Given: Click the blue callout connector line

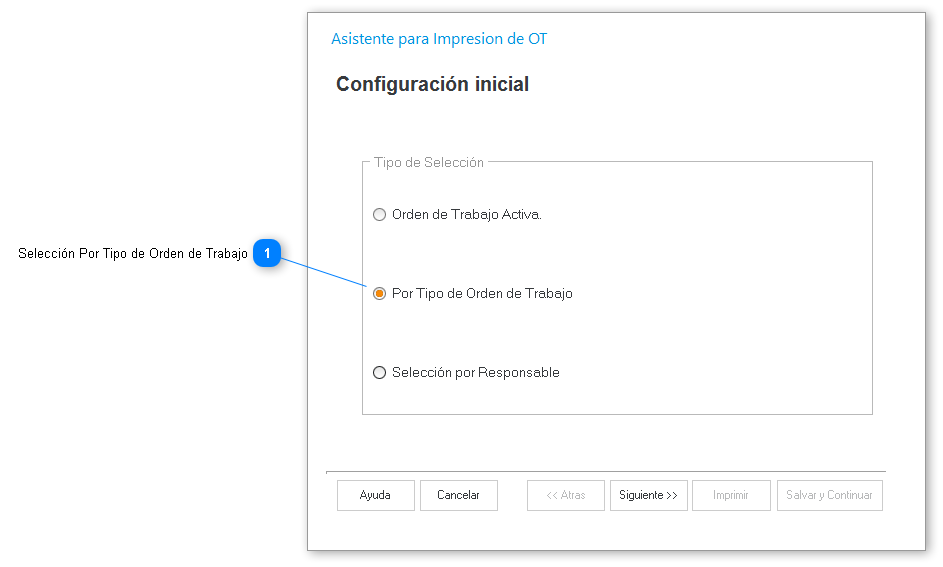Looking at the screenshot, I should 325,272.
